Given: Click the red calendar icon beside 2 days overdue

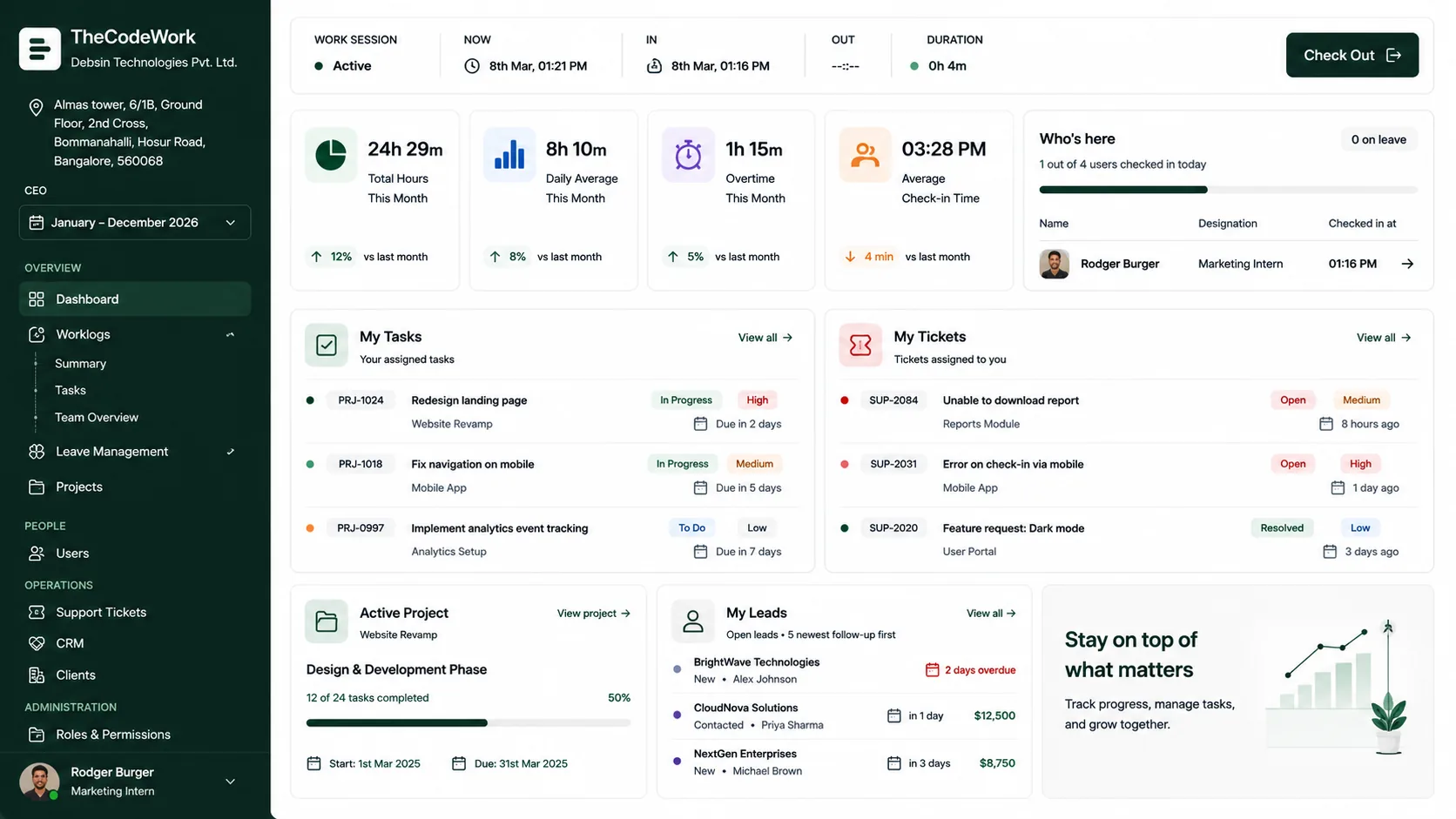Looking at the screenshot, I should pos(932,670).
